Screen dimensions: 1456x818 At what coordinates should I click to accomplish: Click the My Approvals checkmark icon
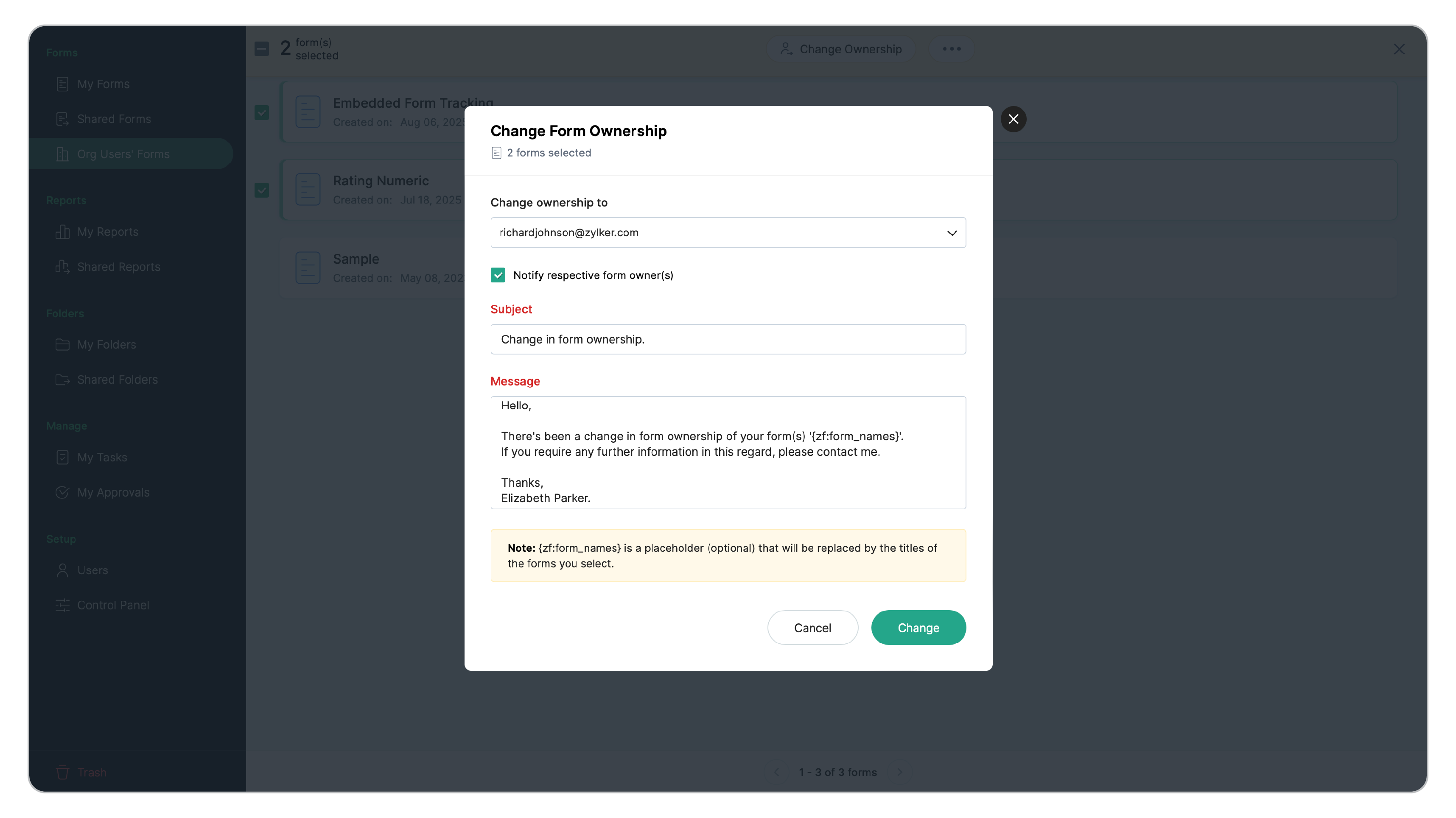point(62,493)
